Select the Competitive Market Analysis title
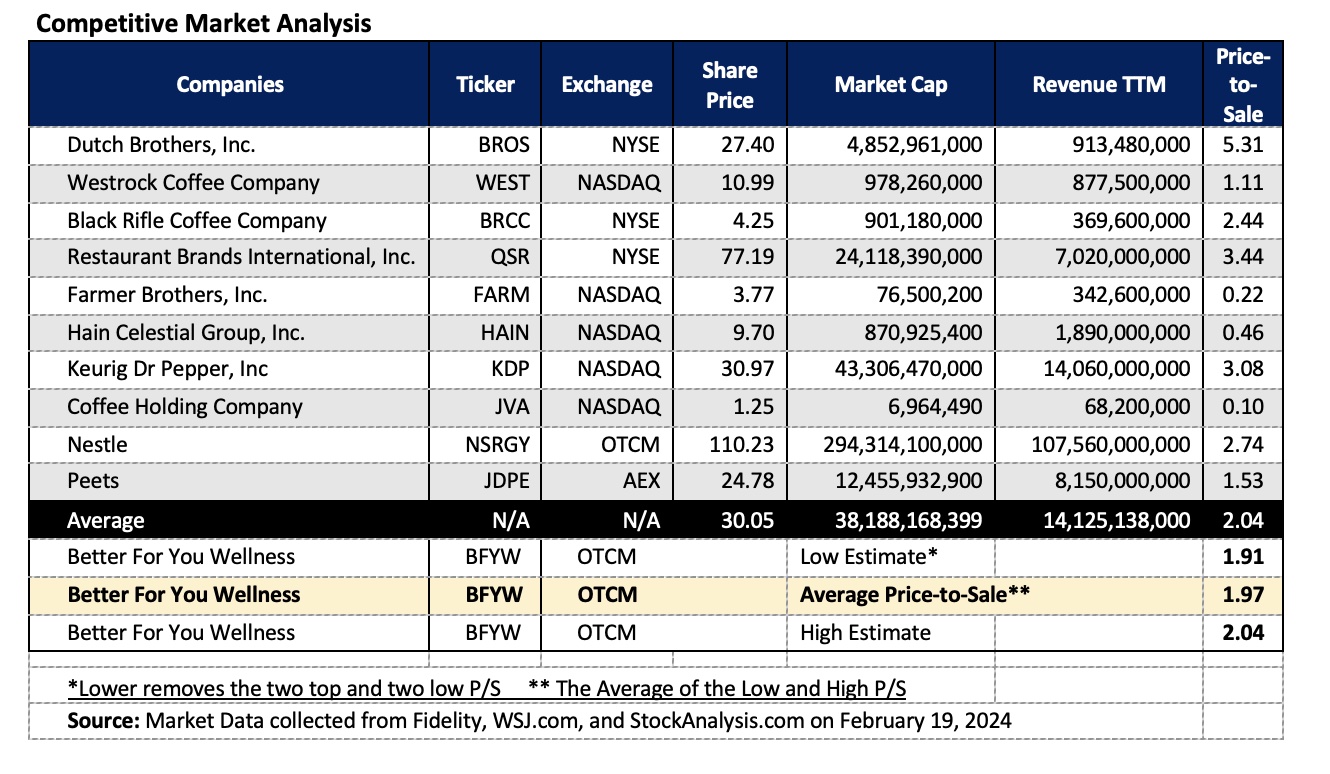Image resolution: width=1330 pixels, height=774 pixels. pos(204,24)
